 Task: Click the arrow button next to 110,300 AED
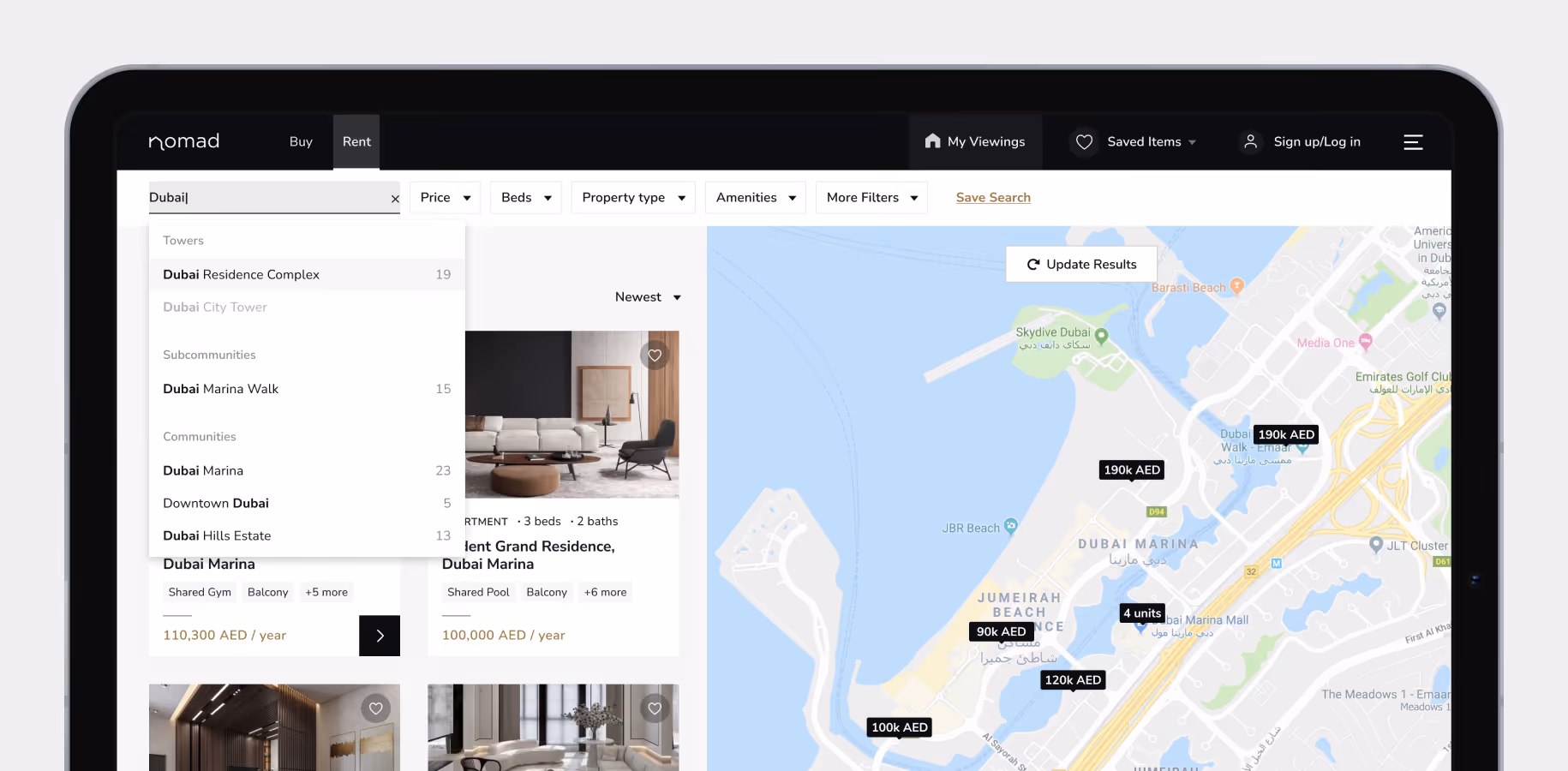380,636
